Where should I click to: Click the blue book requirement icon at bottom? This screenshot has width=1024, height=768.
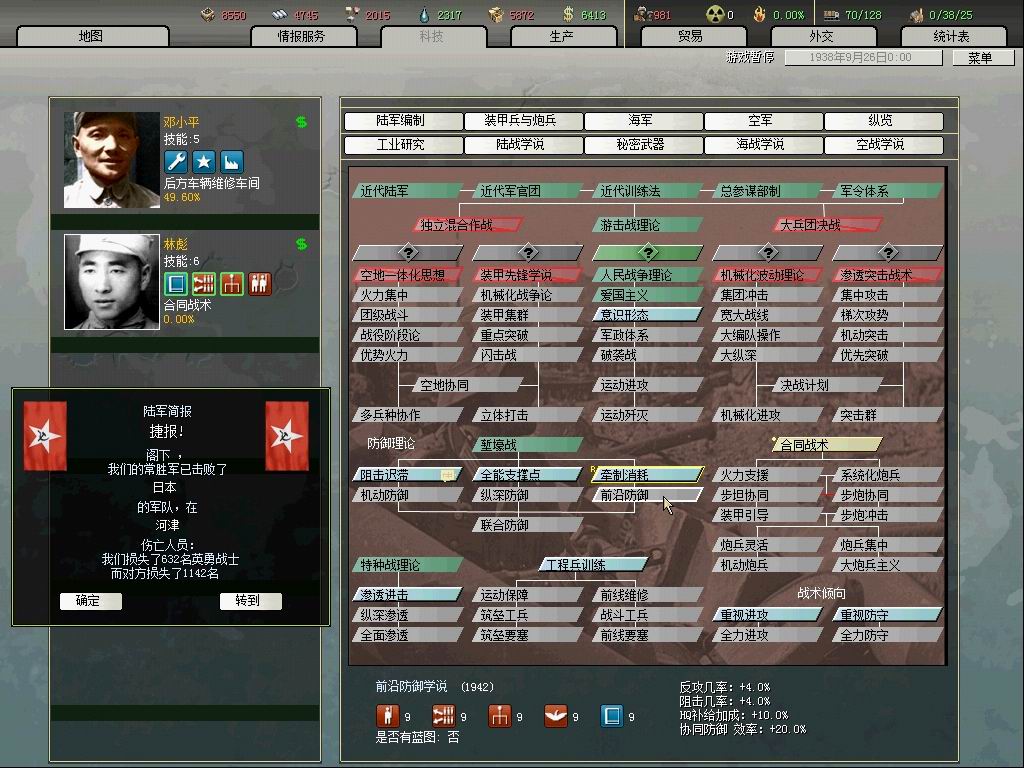pyautogui.click(x=612, y=716)
